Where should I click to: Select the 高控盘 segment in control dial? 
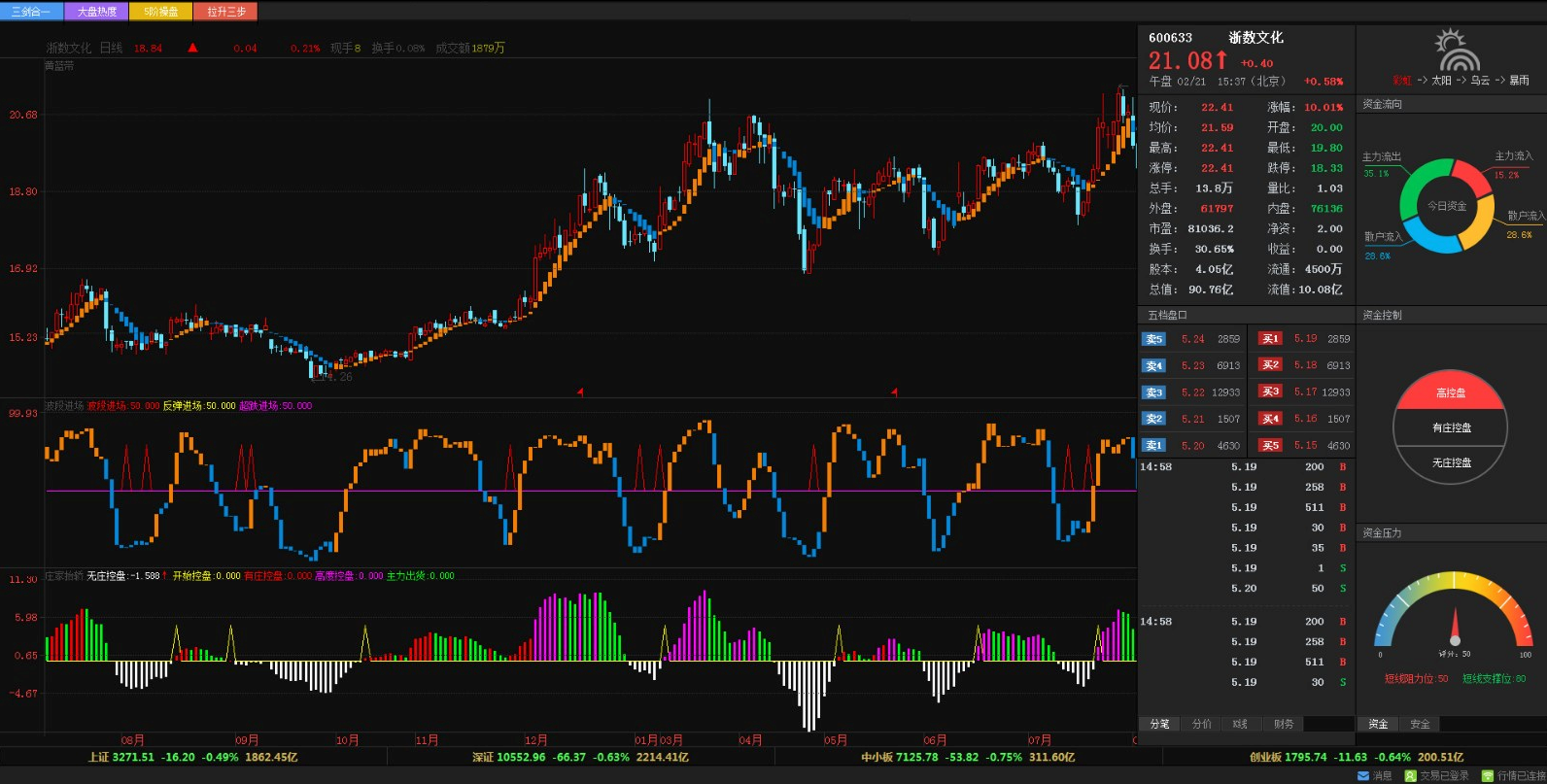pyautogui.click(x=1450, y=392)
